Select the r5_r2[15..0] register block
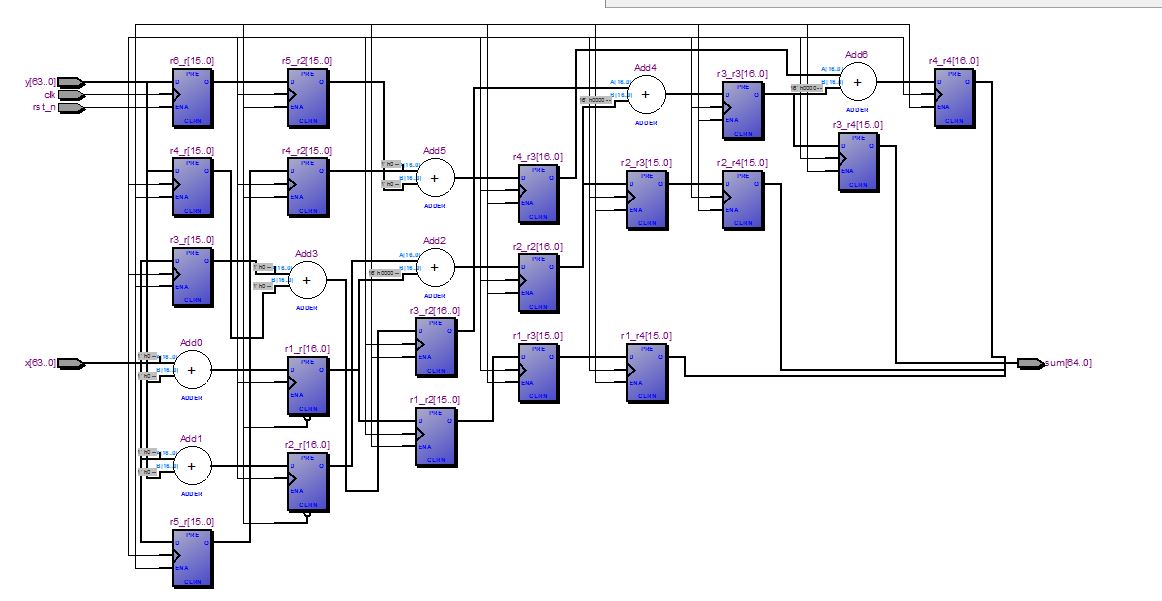 (308, 98)
